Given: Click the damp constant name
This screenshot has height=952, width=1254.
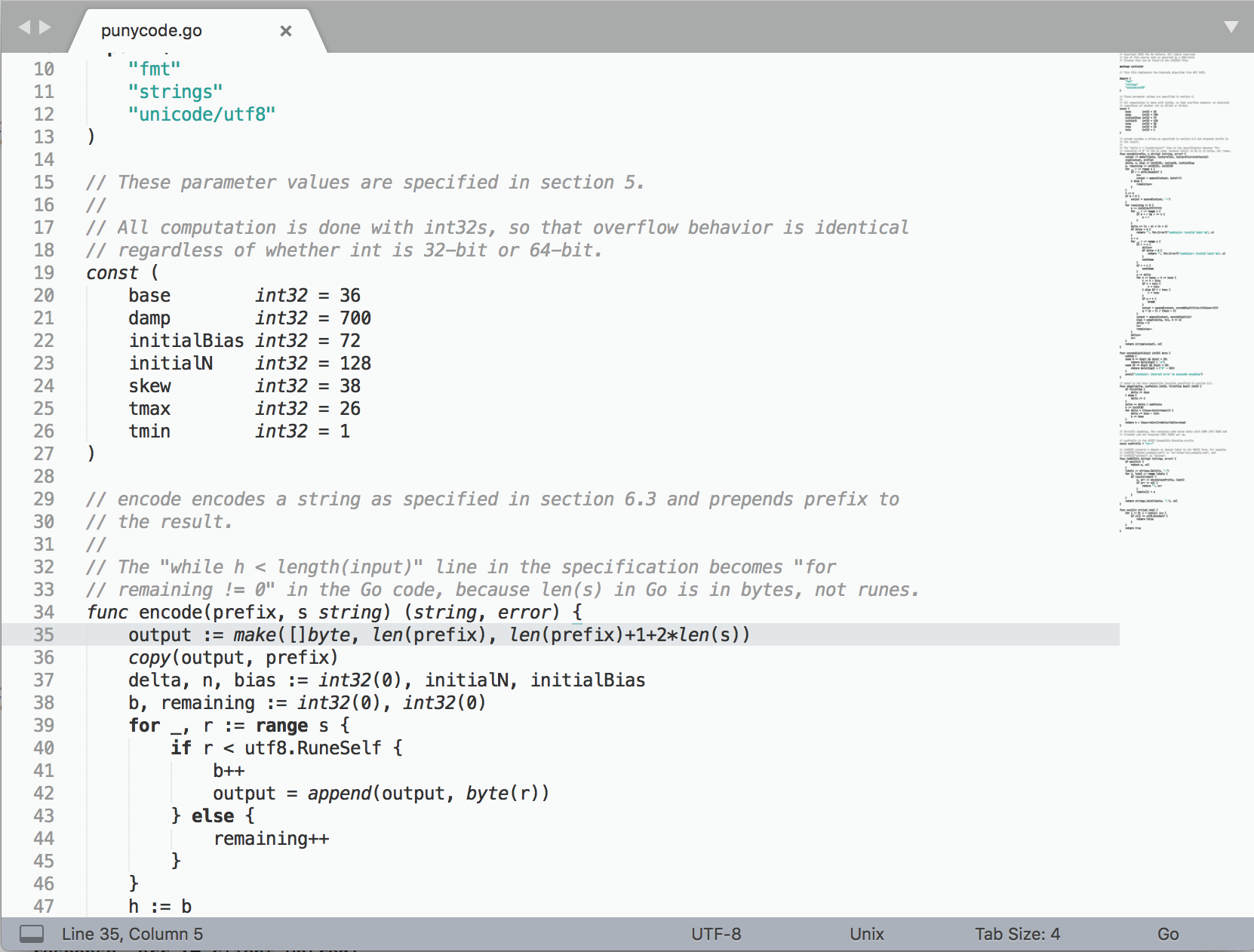Looking at the screenshot, I should (x=149, y=318).
